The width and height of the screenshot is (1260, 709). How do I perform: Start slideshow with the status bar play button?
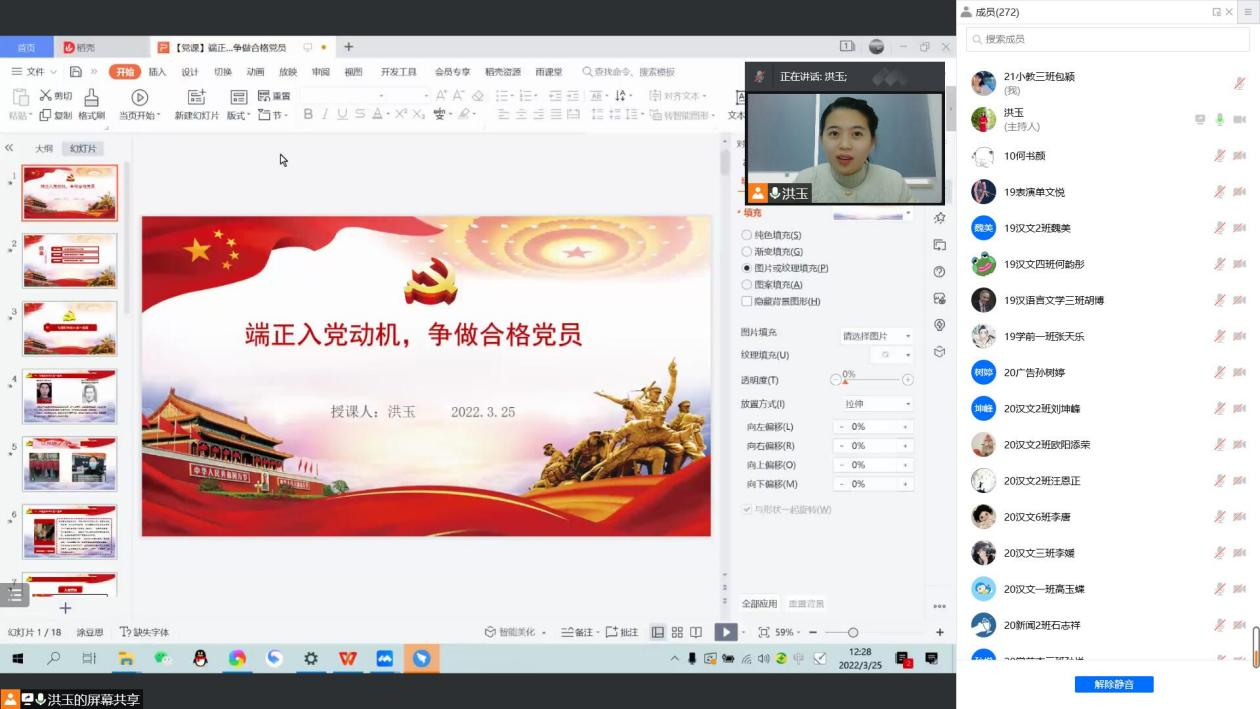(x=726, y=632)
